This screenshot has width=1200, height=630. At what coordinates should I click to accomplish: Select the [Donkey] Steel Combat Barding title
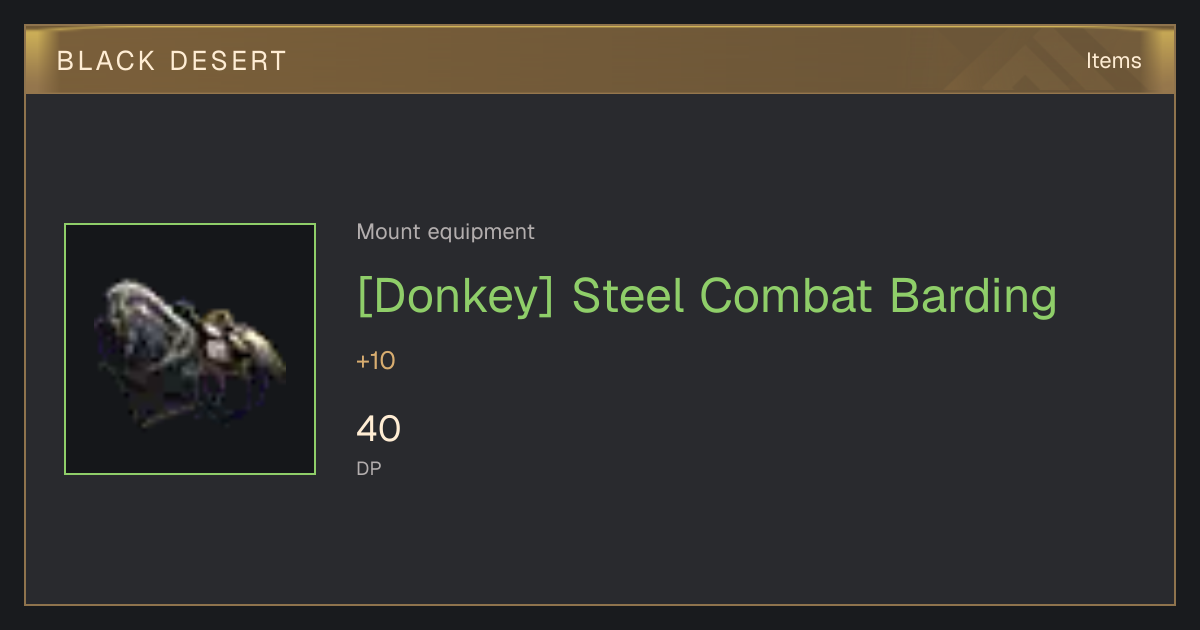point(707,296)
